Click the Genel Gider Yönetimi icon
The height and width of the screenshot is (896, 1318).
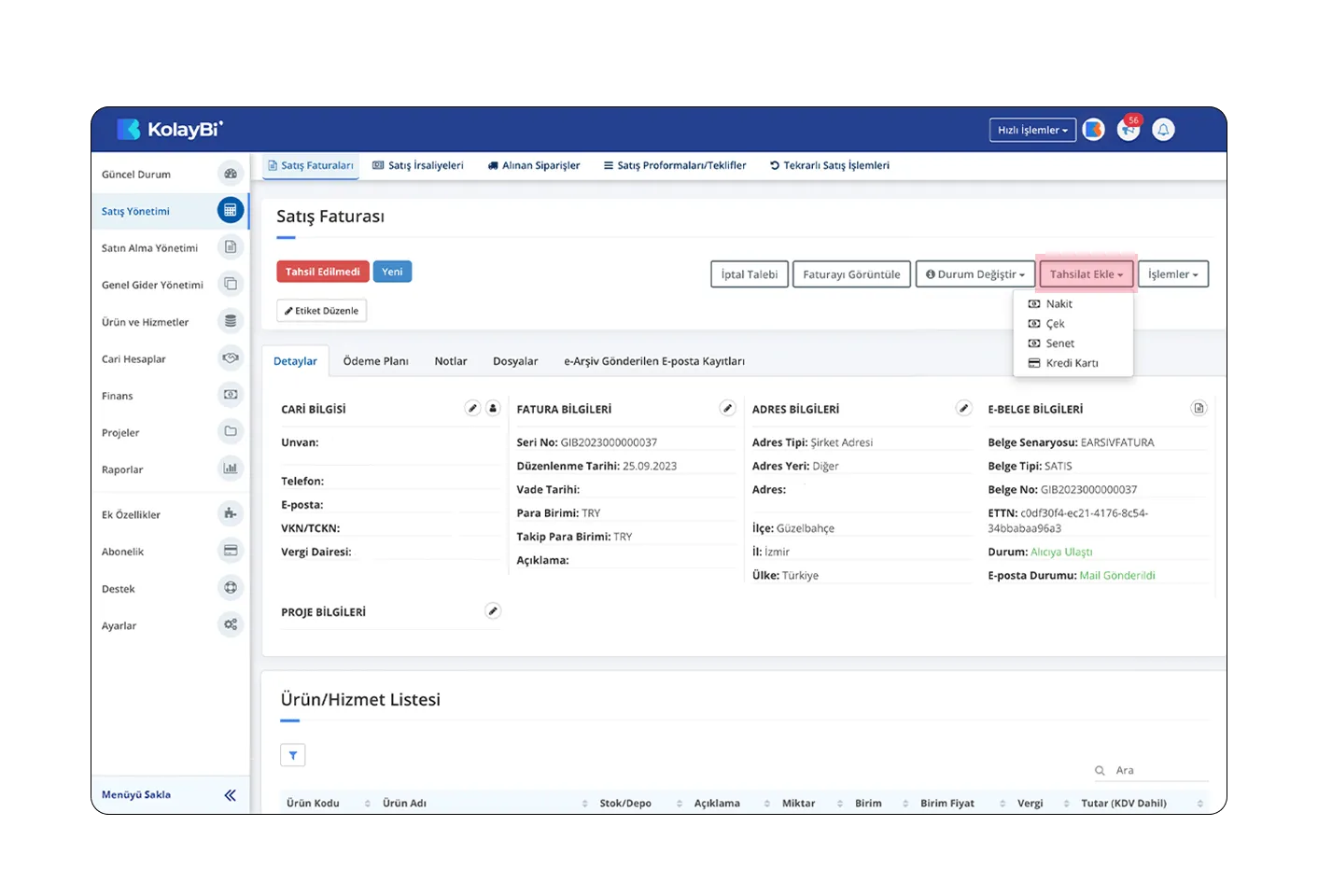tap(231, 284)
